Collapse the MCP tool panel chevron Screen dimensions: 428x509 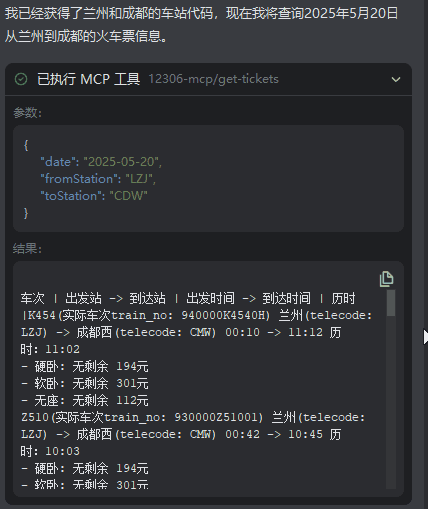pyautogui.click(x=396, y=79)
